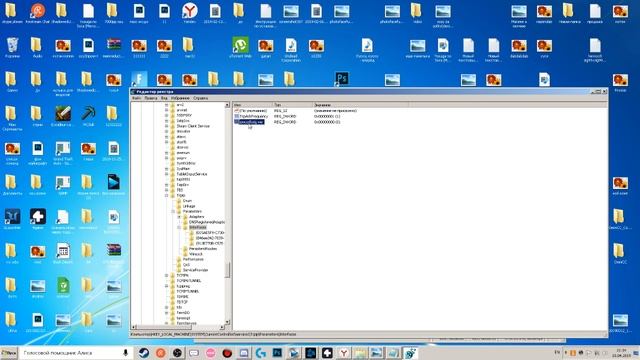Click the microphone icon in the Алиса box
Screen dimensions: 640x360
125,353
